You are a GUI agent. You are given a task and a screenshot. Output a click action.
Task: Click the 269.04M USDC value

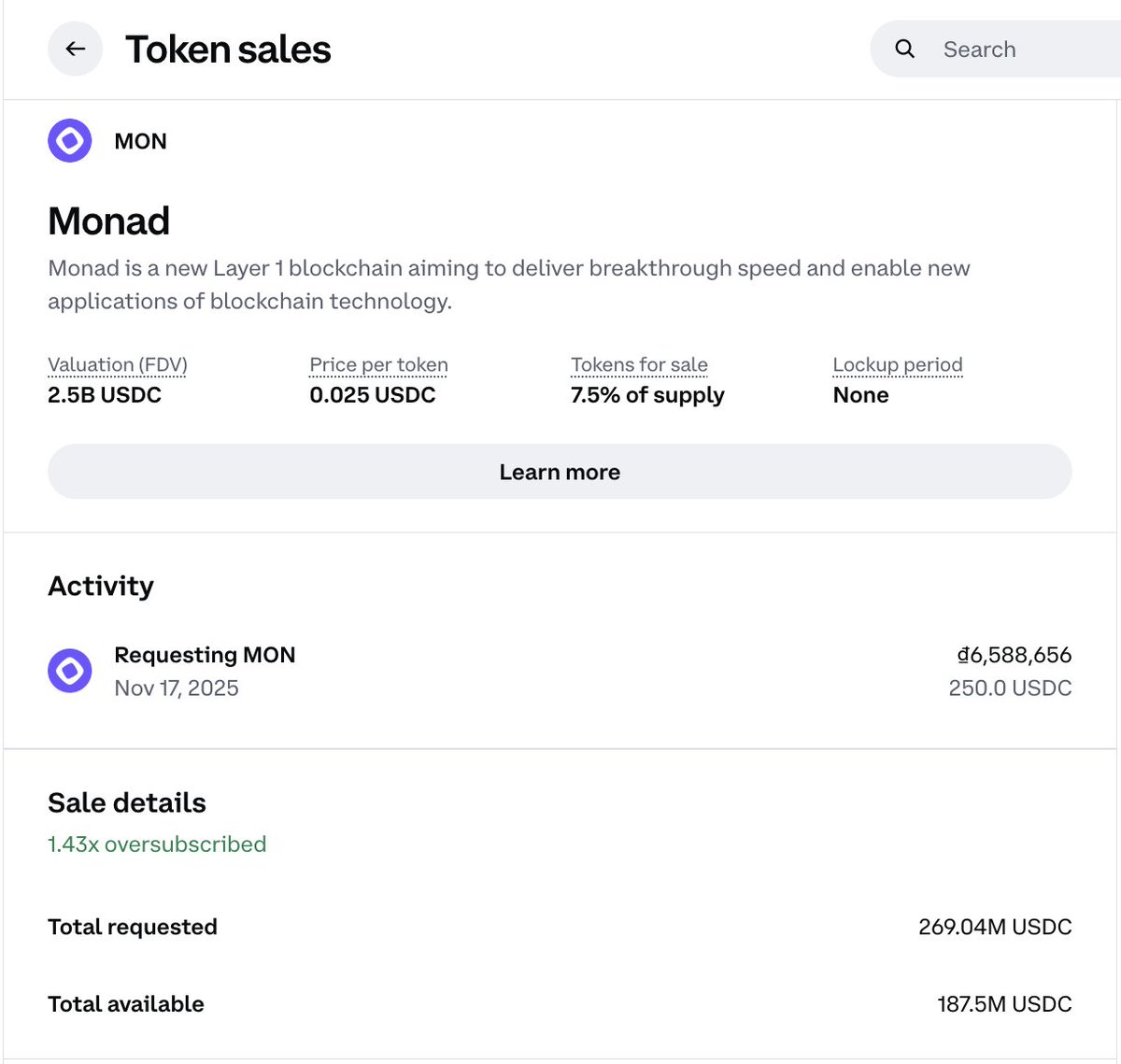[x=994, y=927]
